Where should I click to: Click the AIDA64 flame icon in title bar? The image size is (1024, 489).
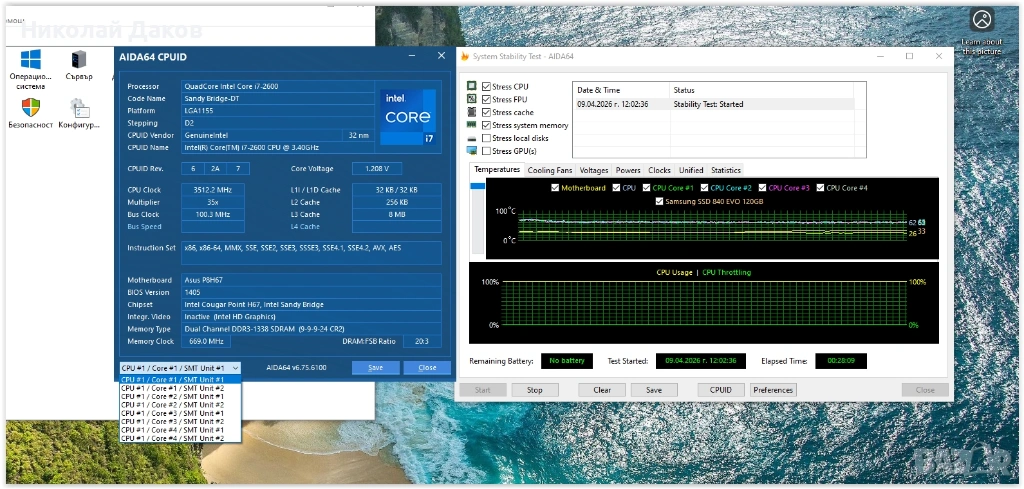coord(465,56)
